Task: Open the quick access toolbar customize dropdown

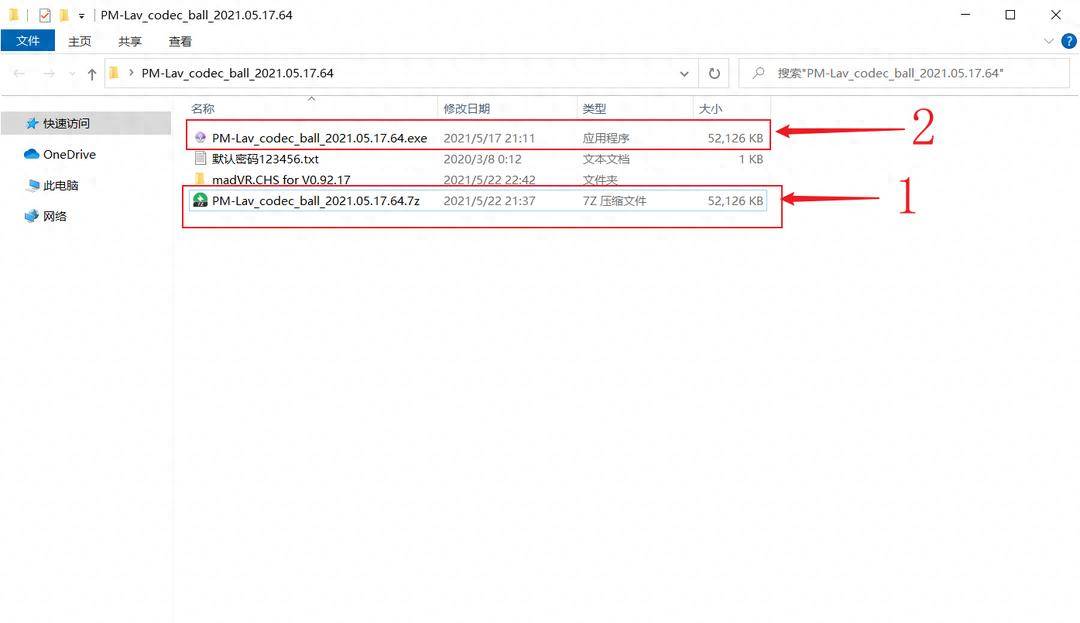Action: [x=82, y=17]
